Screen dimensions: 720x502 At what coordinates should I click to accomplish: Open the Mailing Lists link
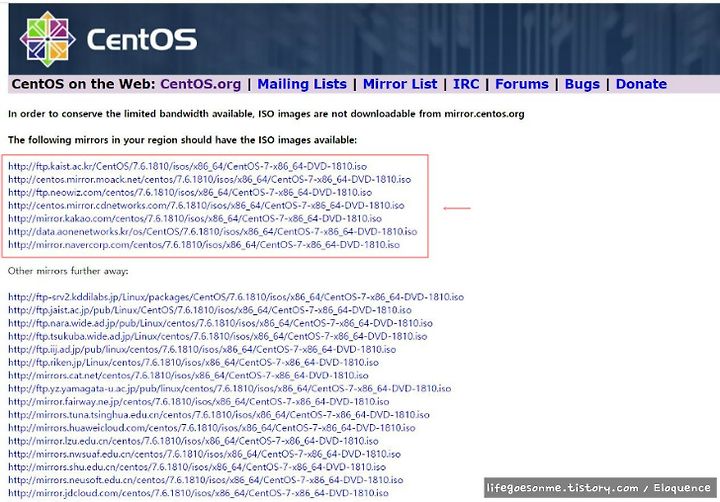tap(302, 84)
